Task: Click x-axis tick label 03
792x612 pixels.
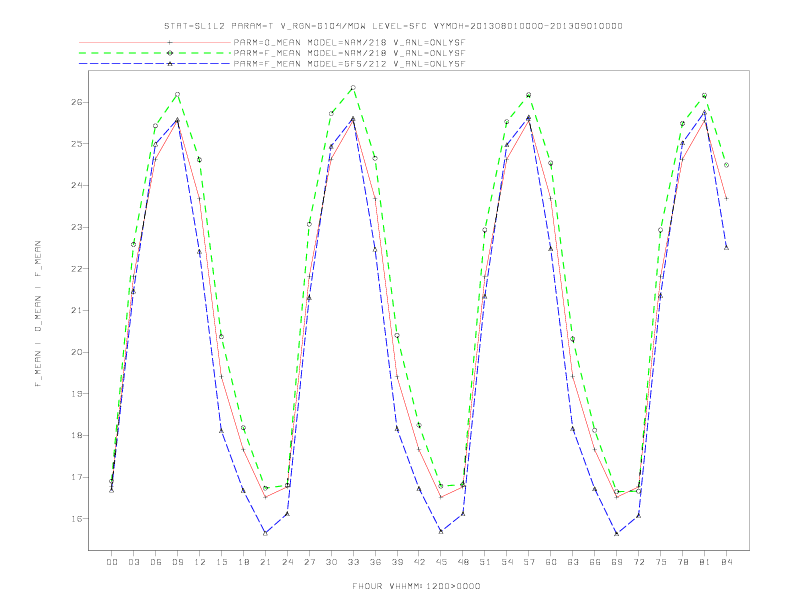Action: coord(133,562)
